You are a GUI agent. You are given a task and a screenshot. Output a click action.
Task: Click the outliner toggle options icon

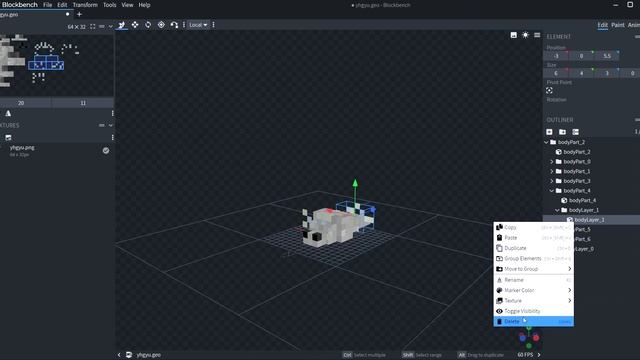pos(576,132)
